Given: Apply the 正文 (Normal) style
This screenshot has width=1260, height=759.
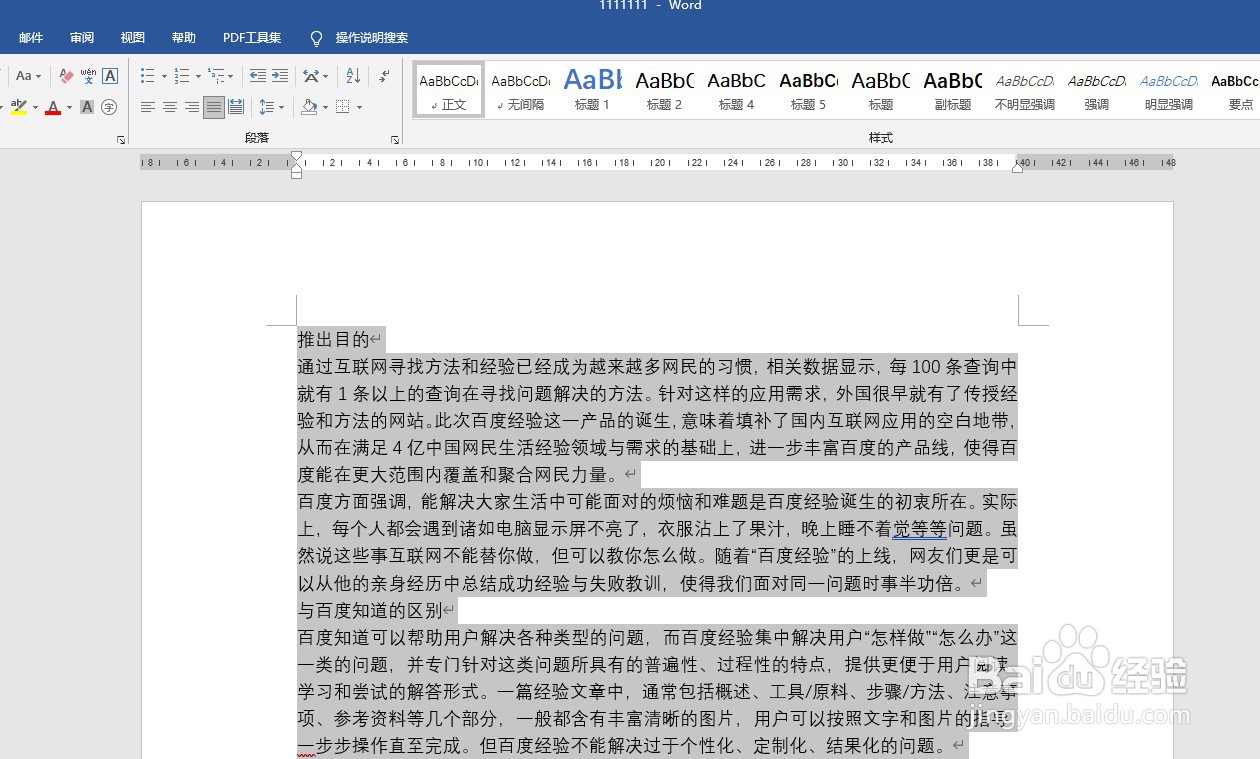Looking at the screenshot, I should click(x=449, y=89).
